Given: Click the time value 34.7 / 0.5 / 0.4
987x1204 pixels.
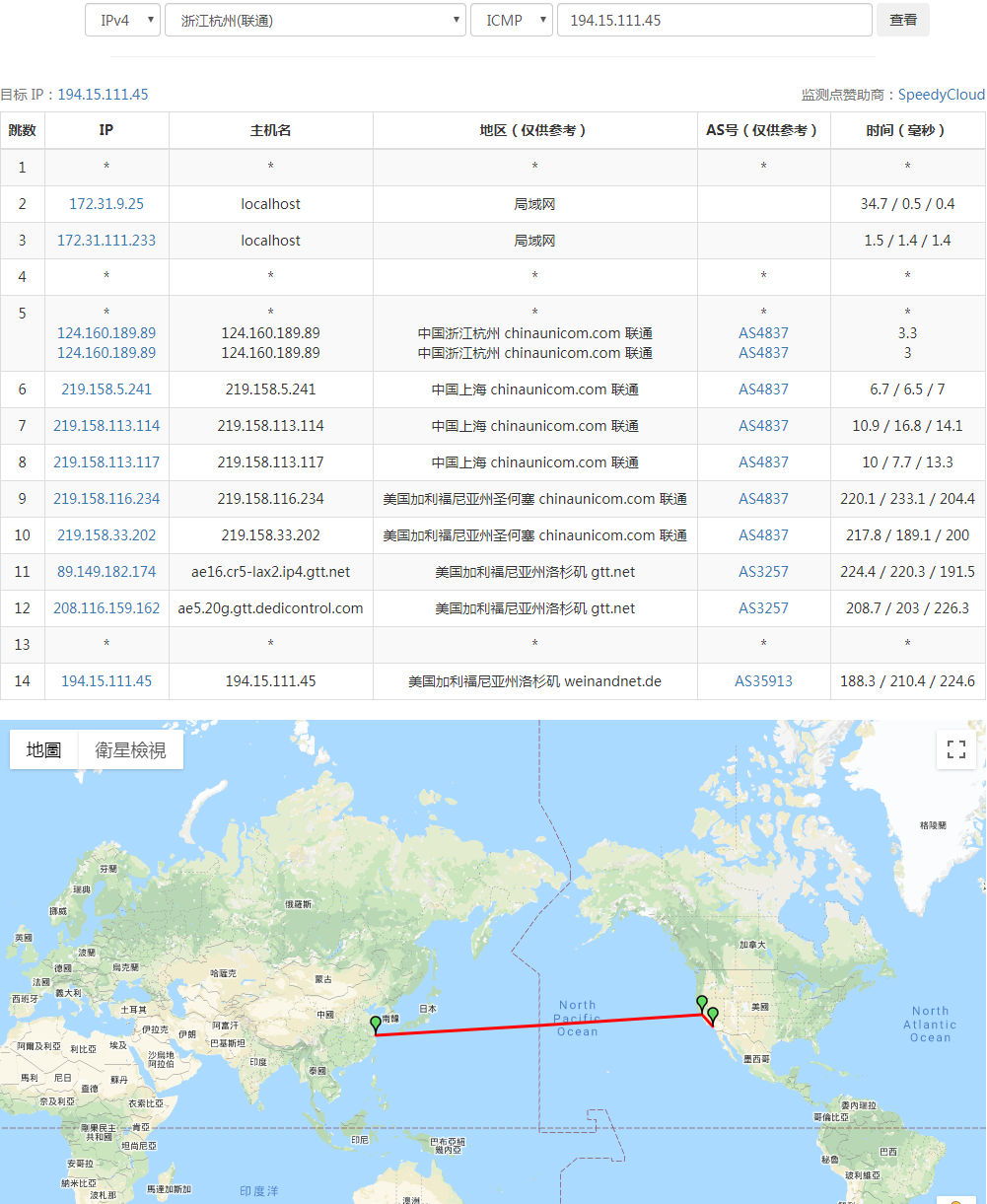Looking at the screenshot, I should click(908, 204).
